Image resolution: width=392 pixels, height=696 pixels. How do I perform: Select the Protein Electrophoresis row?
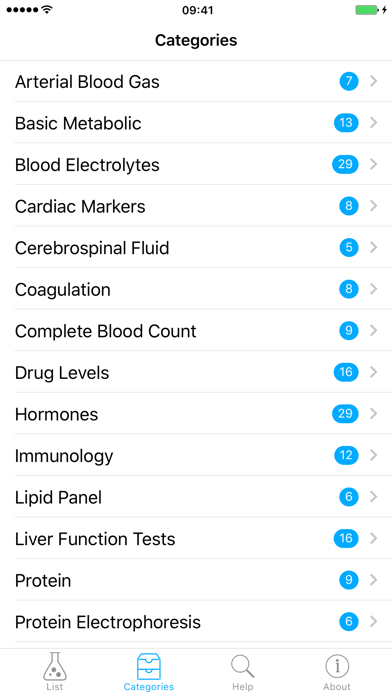(196, 621)
